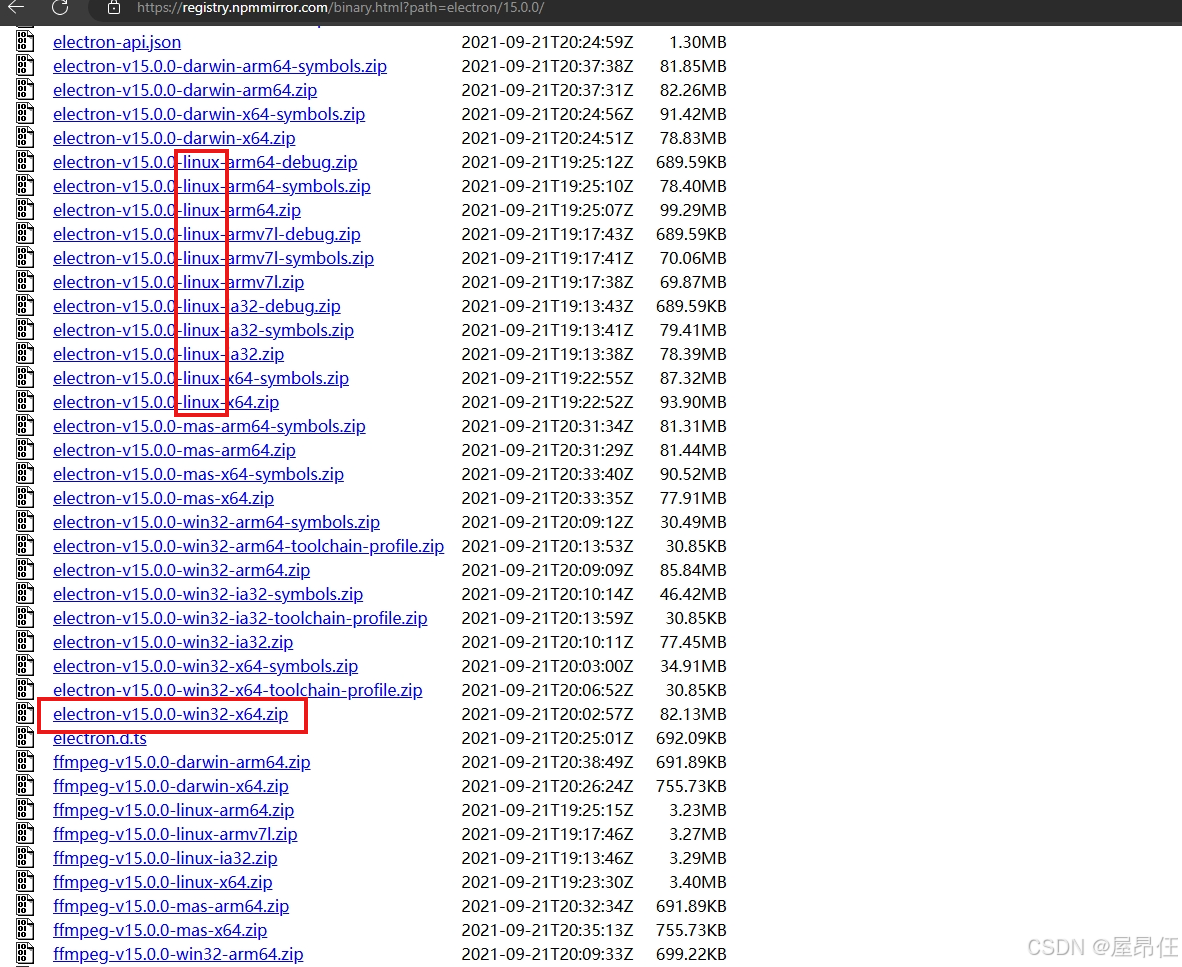Download ffmpeg-v15.0.0-linux-x64.zip
This screenshot has width=1182, height=967.
pyautogui.click(x=163, y=883)
